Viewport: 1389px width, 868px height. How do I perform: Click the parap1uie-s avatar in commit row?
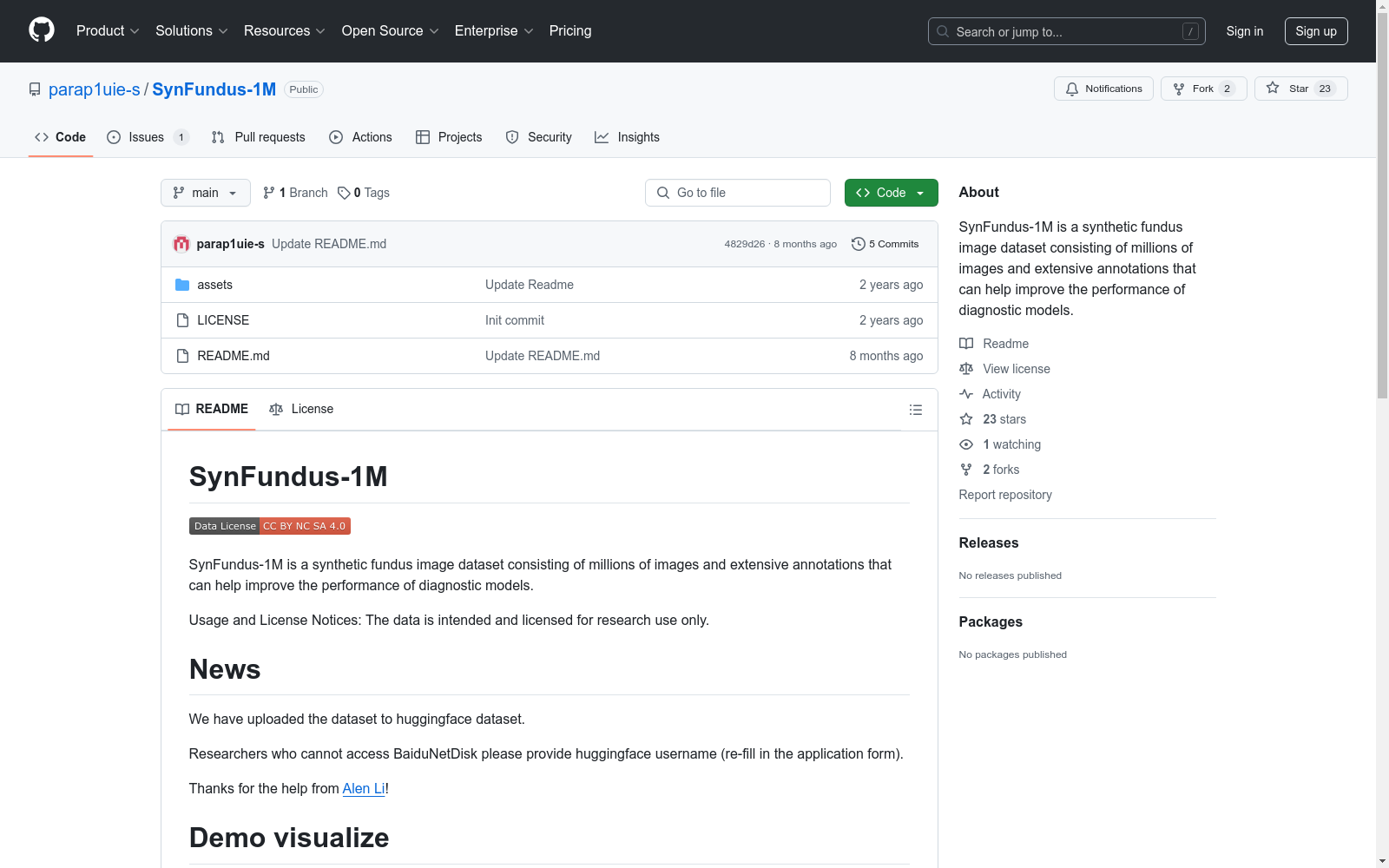point(181,244)
